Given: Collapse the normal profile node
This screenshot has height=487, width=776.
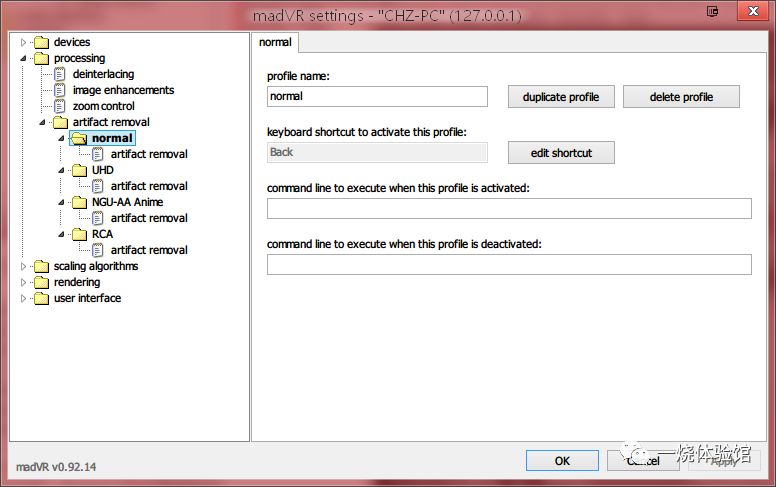Looking at the screenshot, I should tap(61, 139).
